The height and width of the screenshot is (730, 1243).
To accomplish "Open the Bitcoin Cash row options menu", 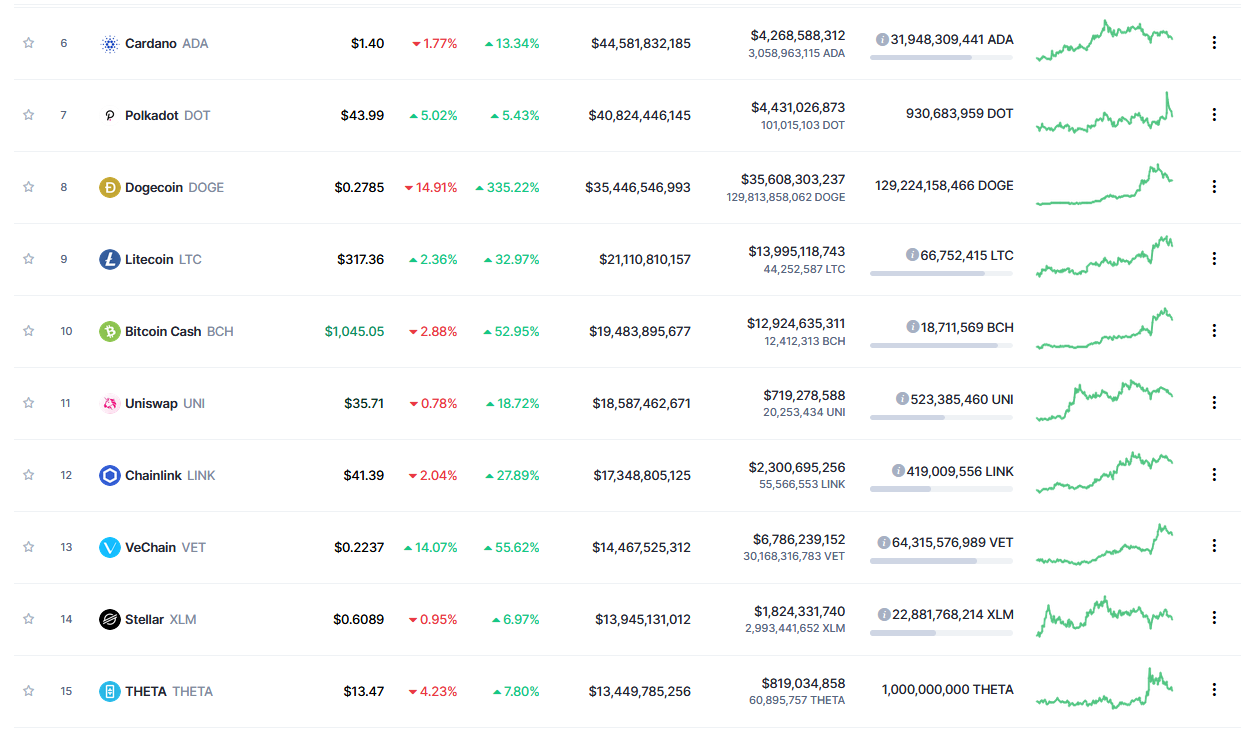I will (1214, 331).
